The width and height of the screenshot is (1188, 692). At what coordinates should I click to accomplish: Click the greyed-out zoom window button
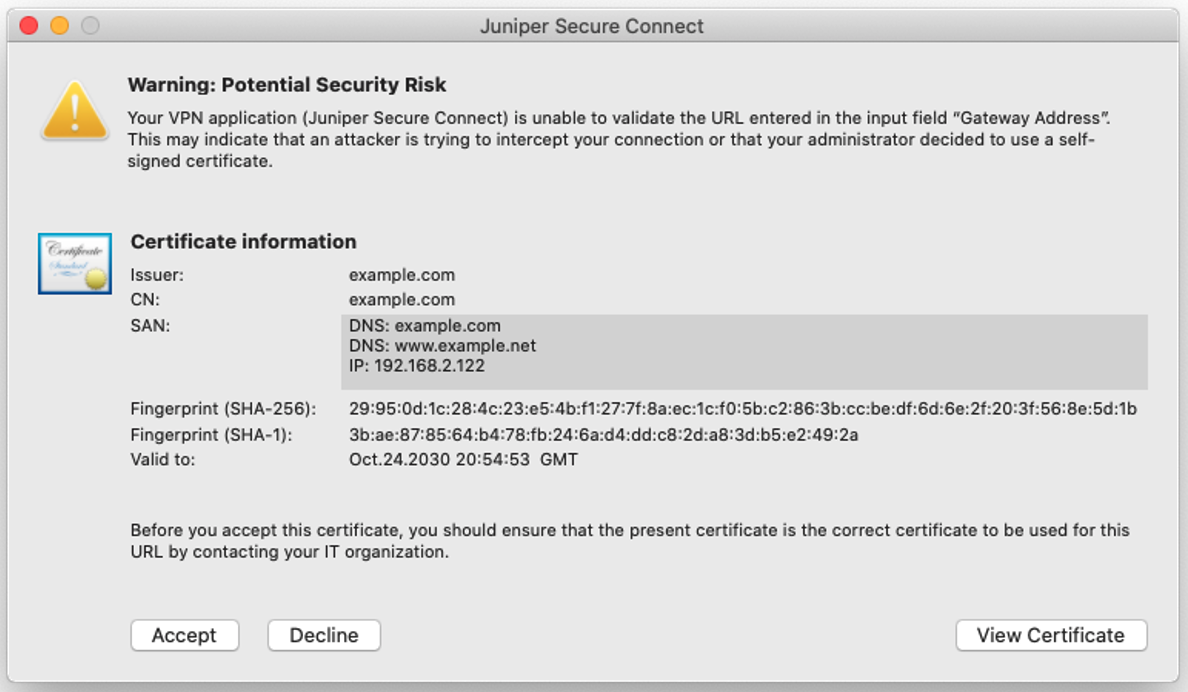[90, 26]
